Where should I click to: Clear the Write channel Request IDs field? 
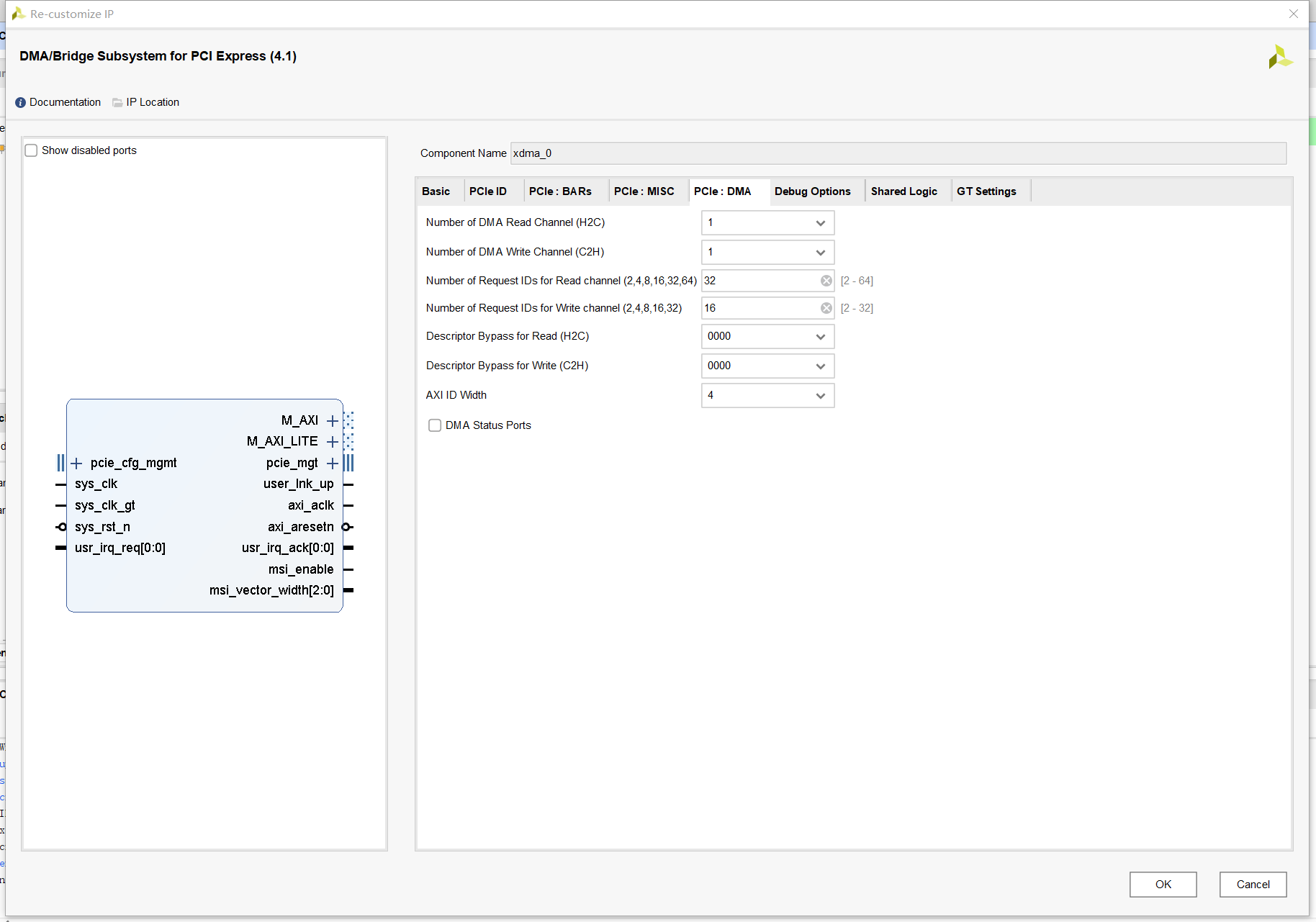pyautogui.click(x=826, y=308)
